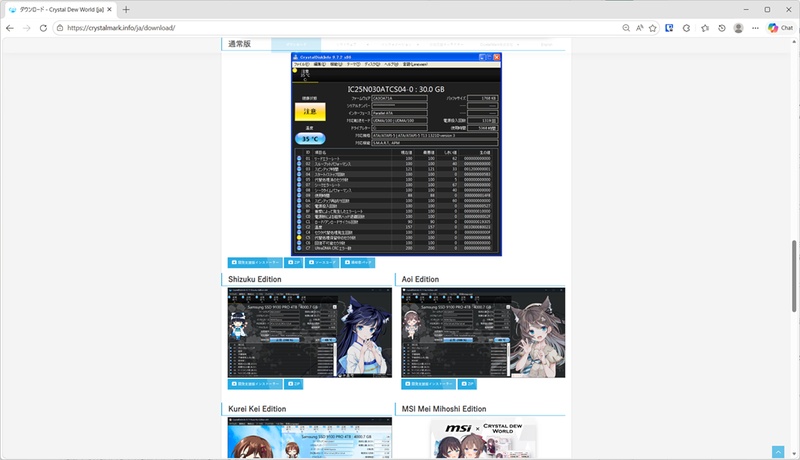Click the browser forward arrow
Image resolution: width=800 pixels, height=460 pixels.
click(x=27, y=28)
